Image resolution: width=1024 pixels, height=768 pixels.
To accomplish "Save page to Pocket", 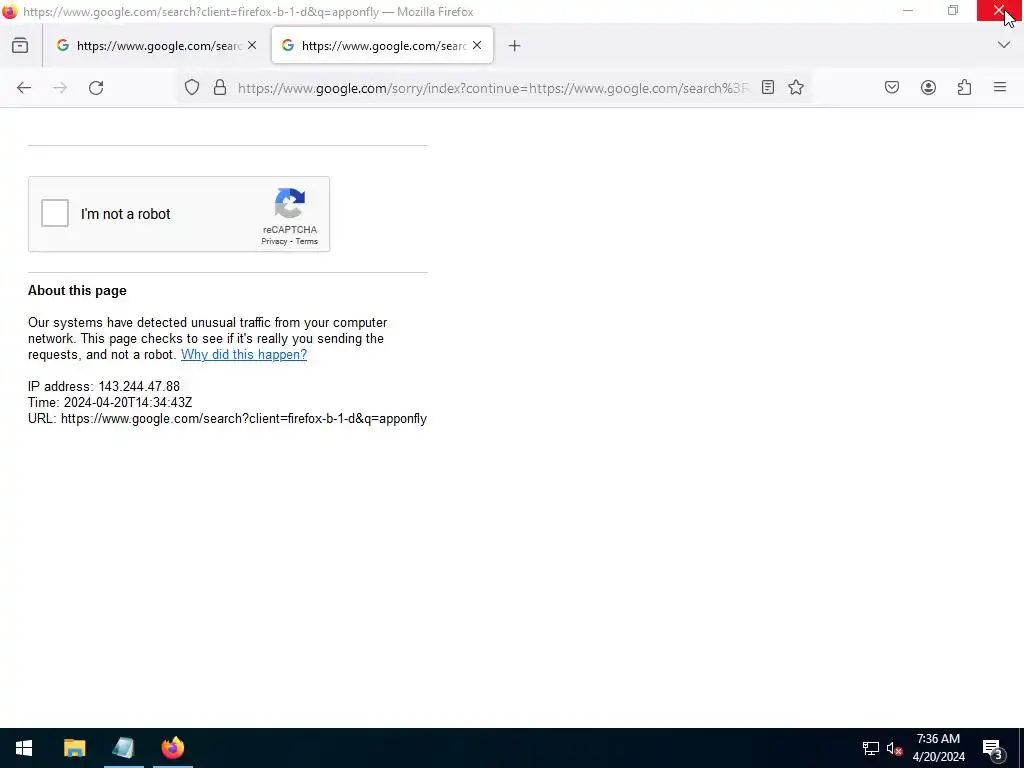I will (x=892, y=88).
